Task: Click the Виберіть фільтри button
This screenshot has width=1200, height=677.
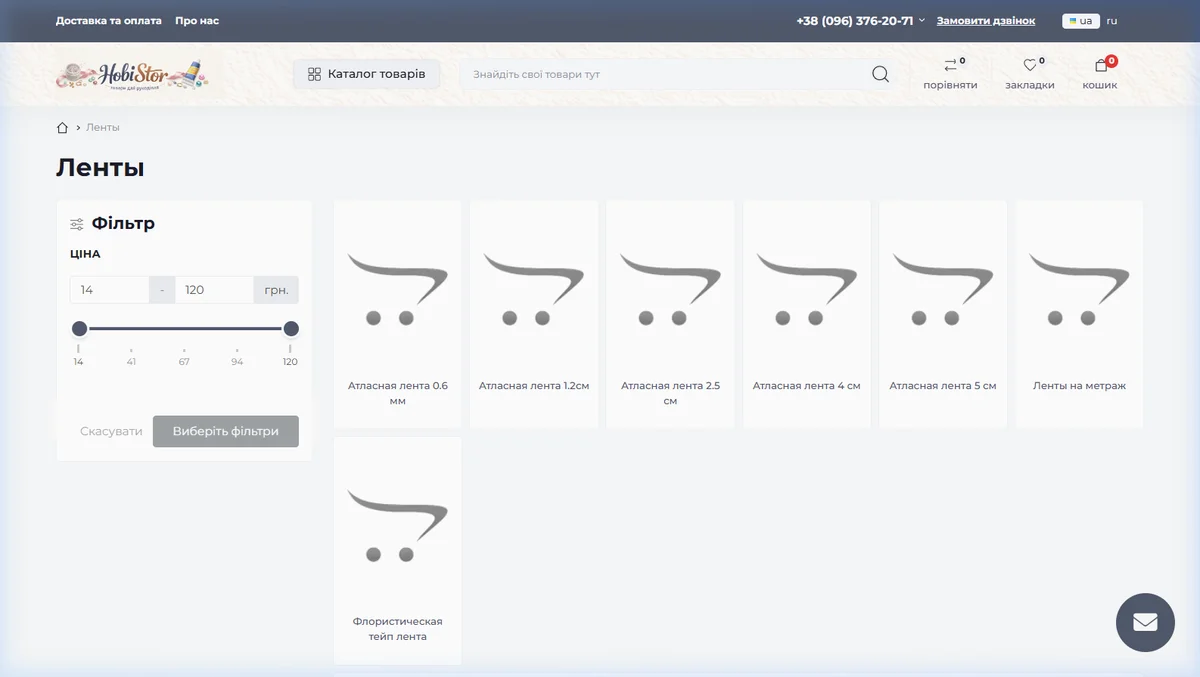Action: pyautogui.click(x=226, y=431)
